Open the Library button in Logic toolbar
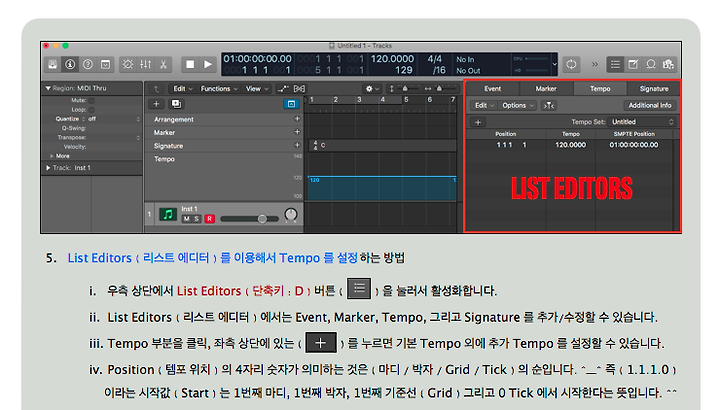Viewport: 720px width, 410px height. click(53, 64)
